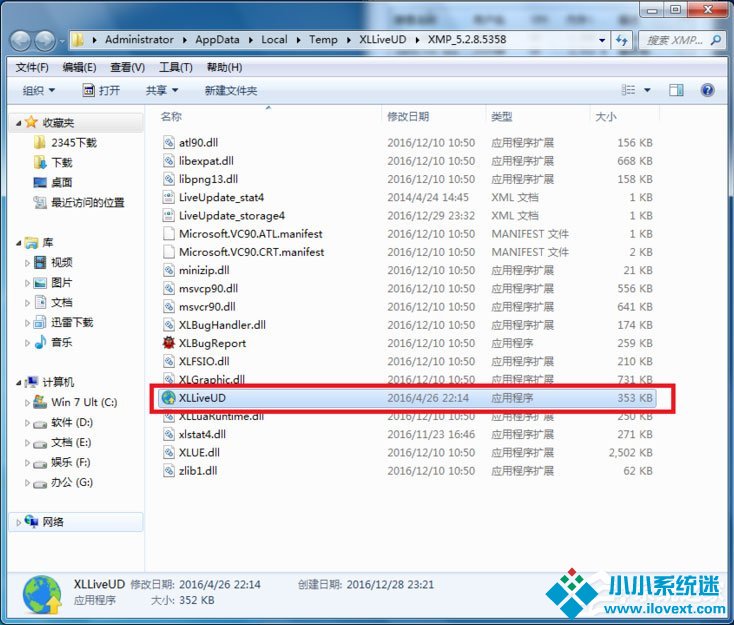
Task: Click Local in address breadcrumb
Action: [274, 40]
